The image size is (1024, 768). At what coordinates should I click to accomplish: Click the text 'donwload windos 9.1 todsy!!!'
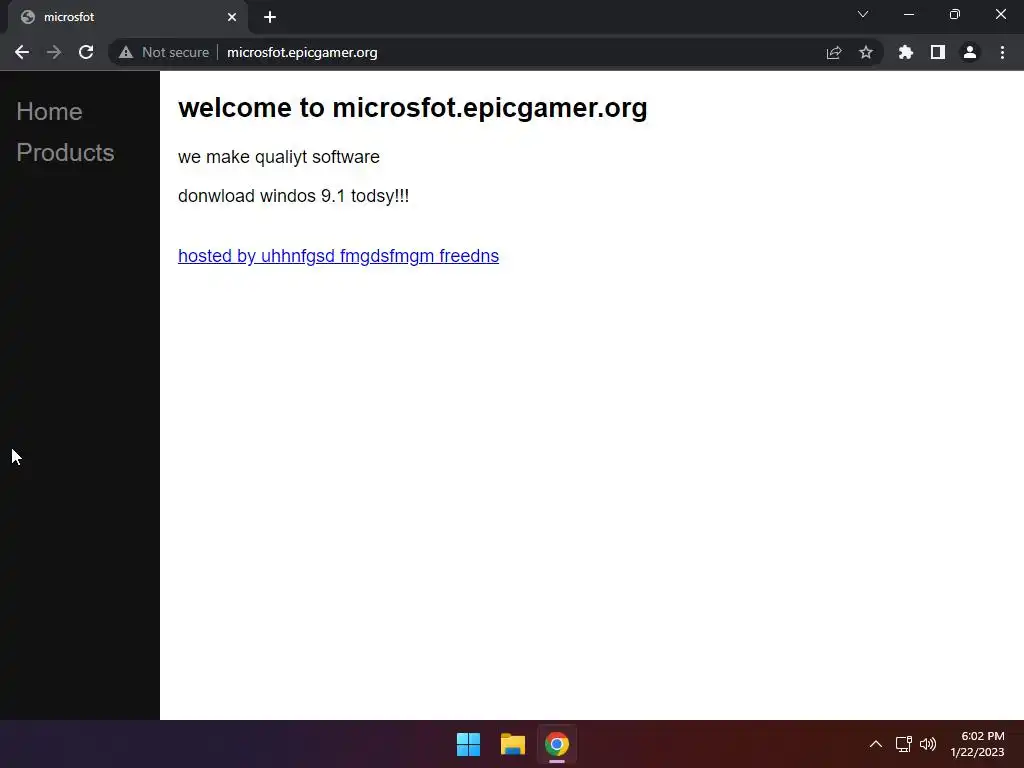click(293, 196)
